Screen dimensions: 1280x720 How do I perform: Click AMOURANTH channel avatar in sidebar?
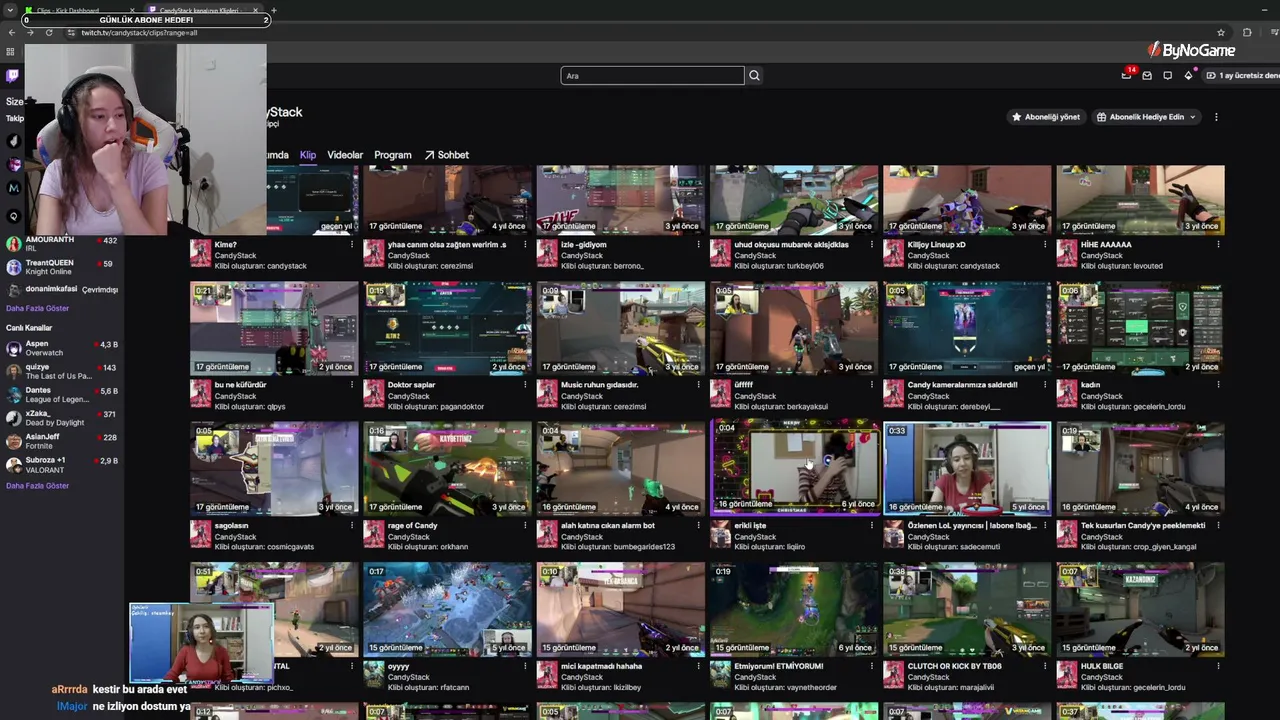14,244
